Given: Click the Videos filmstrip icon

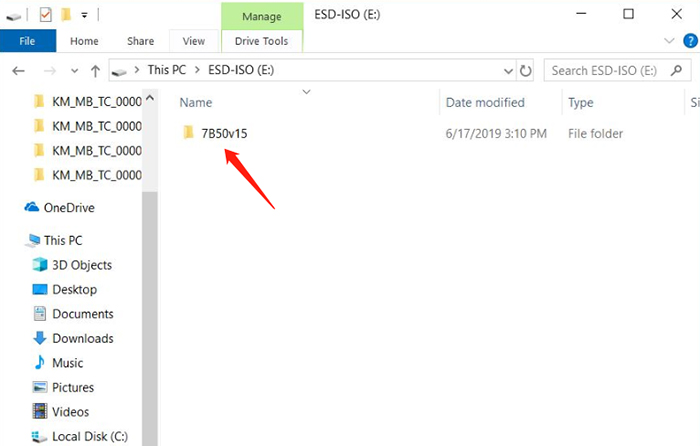Looking at the screenshot, I should click(40, 411).
